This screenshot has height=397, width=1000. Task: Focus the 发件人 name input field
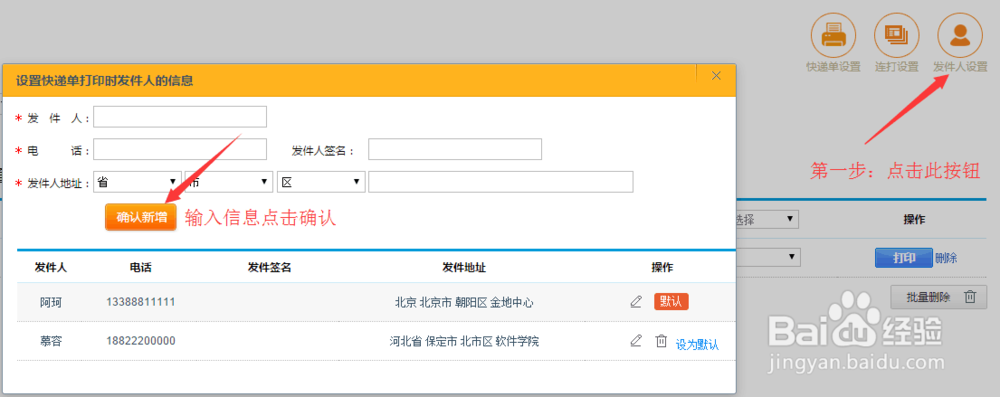coord(180,117)
